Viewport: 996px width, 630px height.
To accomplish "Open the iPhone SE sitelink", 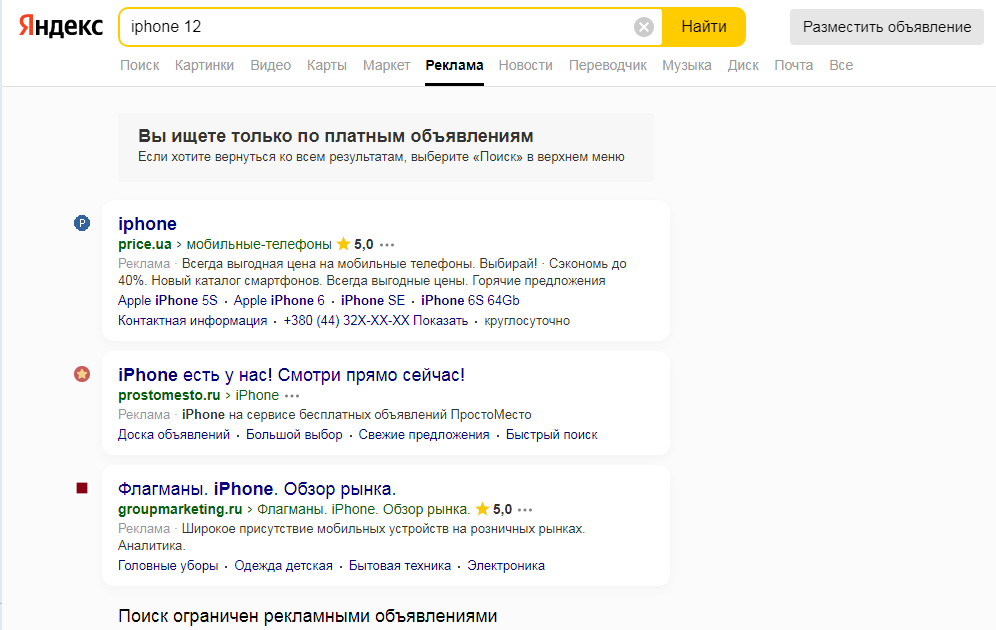I will click(373, 300).
